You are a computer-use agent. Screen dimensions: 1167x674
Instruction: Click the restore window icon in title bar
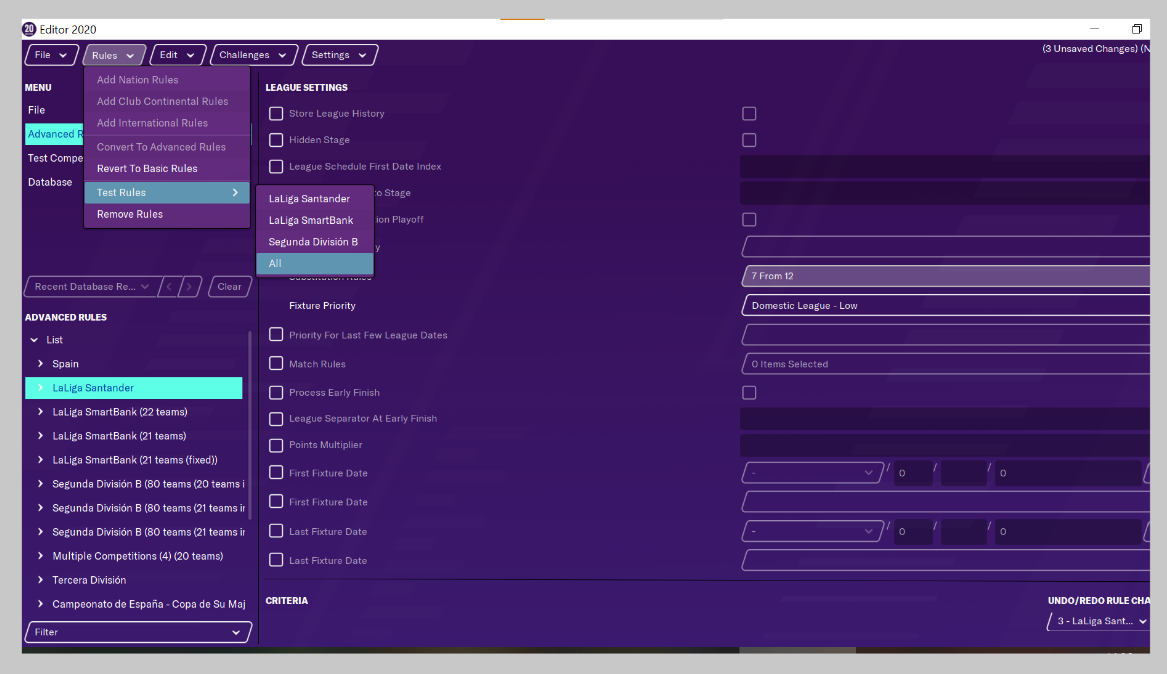click(x=1136, y=29)
